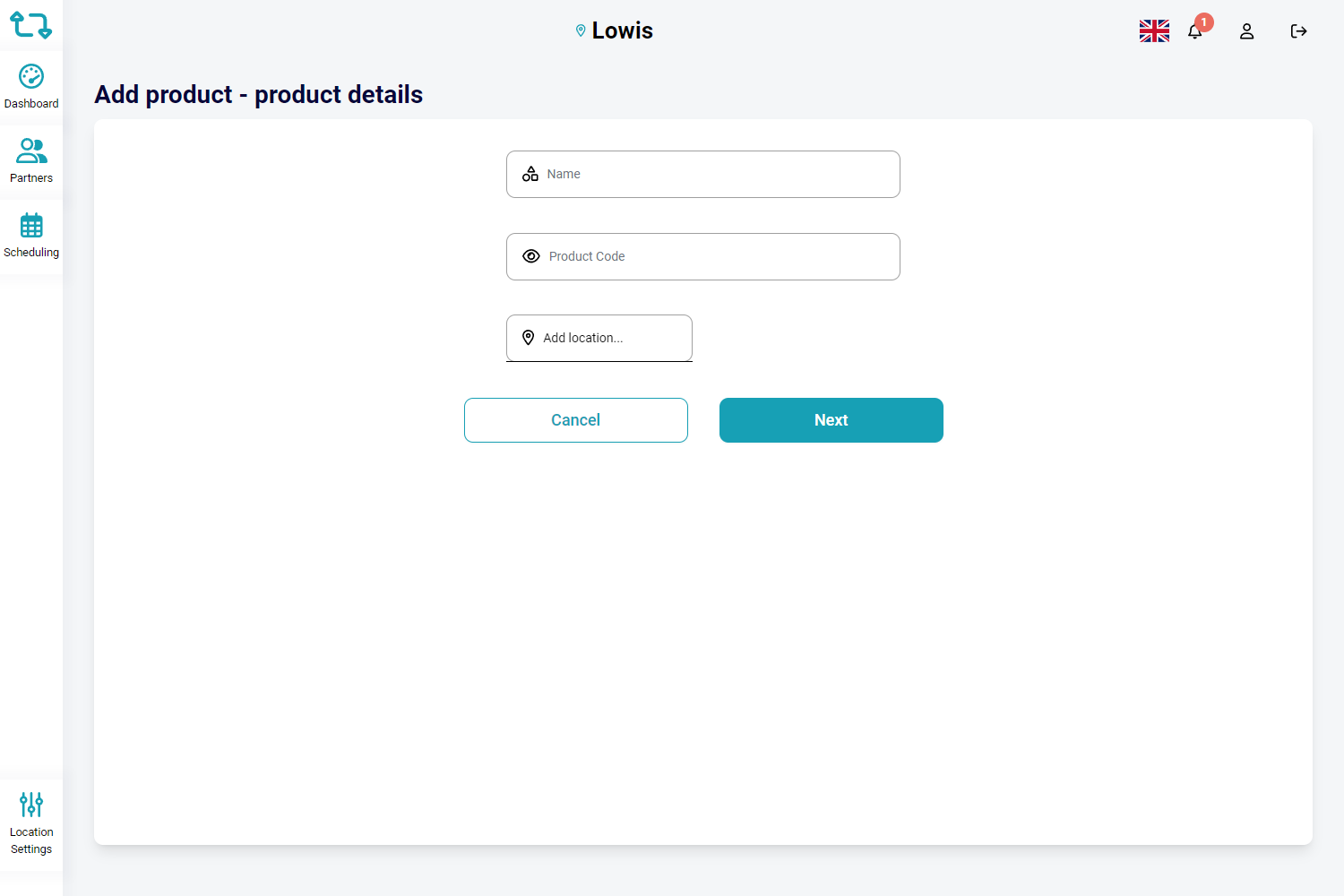Open the Dashboard gauge icon
Image resolution: width=1344 pixels, height=896 pixels.
point(31,77)
